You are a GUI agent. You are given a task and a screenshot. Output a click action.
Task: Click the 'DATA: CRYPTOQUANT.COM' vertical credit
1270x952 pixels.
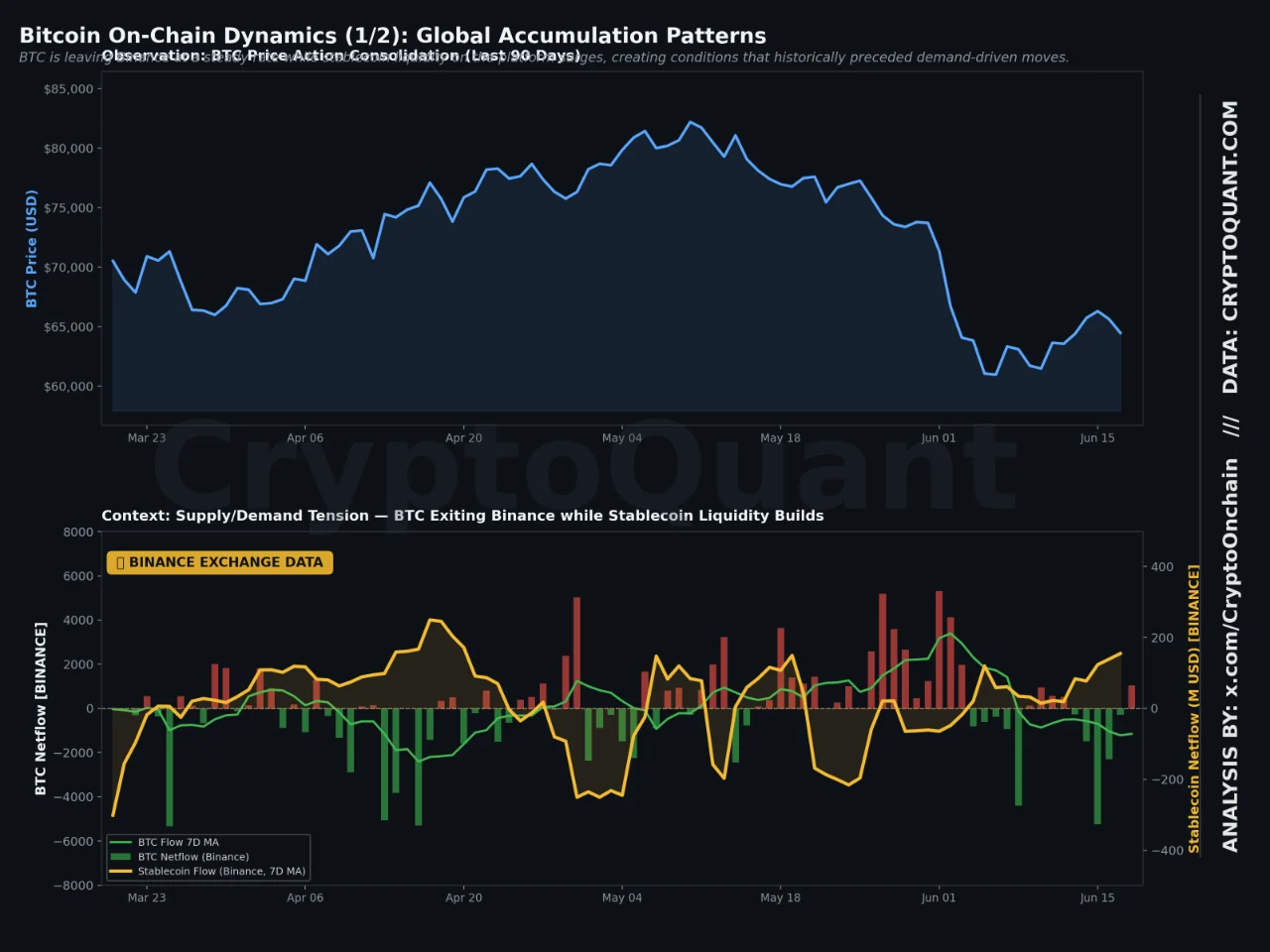(x=1230, y=247)
